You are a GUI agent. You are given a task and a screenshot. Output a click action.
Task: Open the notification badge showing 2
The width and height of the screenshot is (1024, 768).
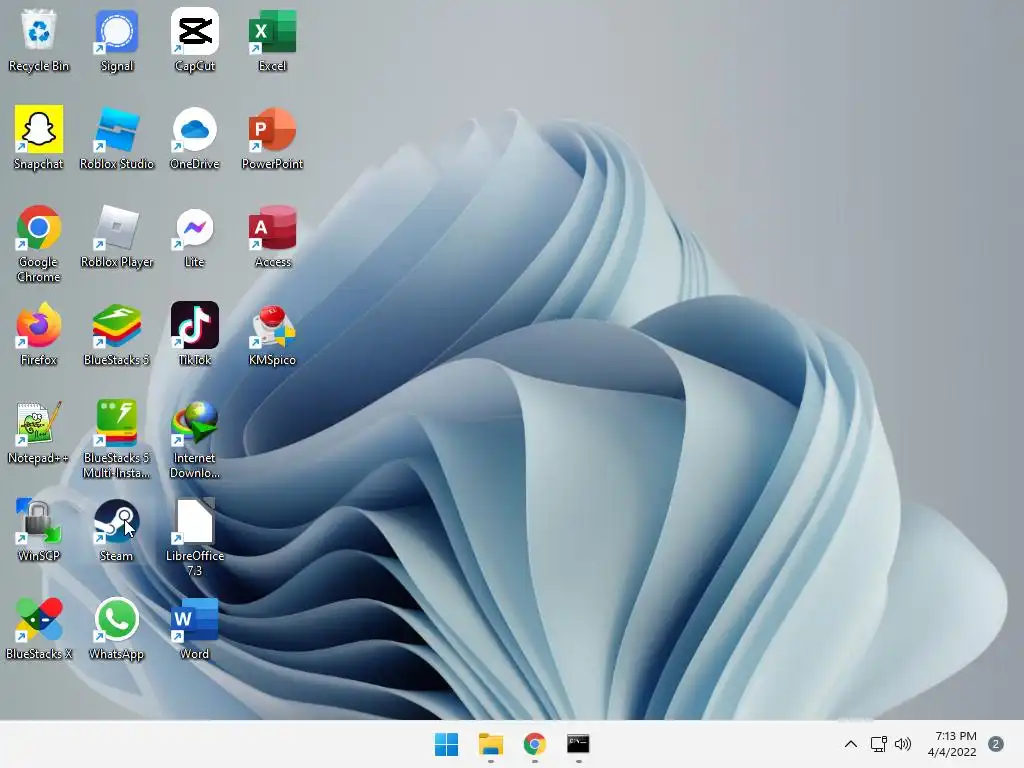click(x=996, y=744)
